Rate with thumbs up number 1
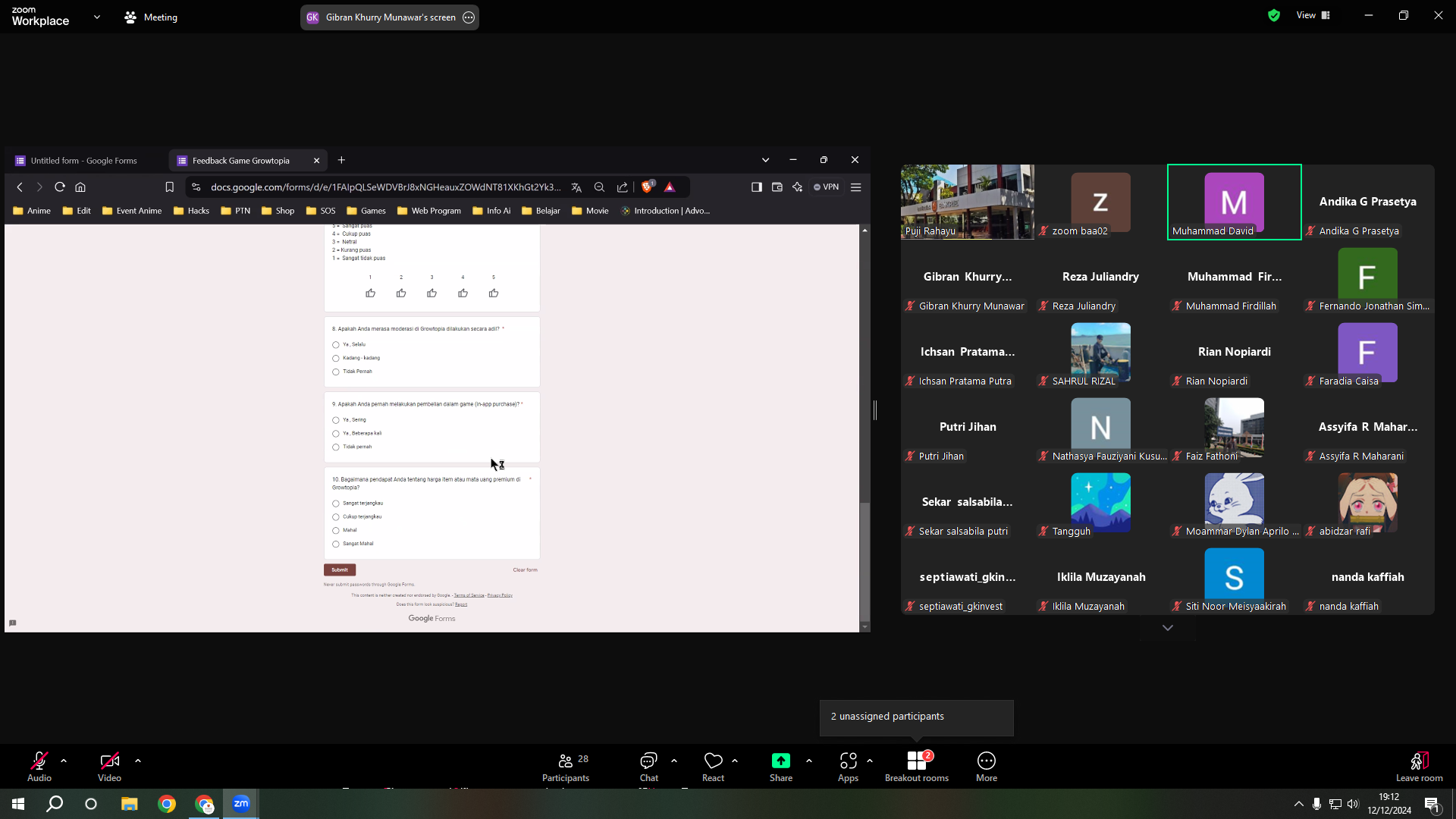1456x819 pixels. 371,293
